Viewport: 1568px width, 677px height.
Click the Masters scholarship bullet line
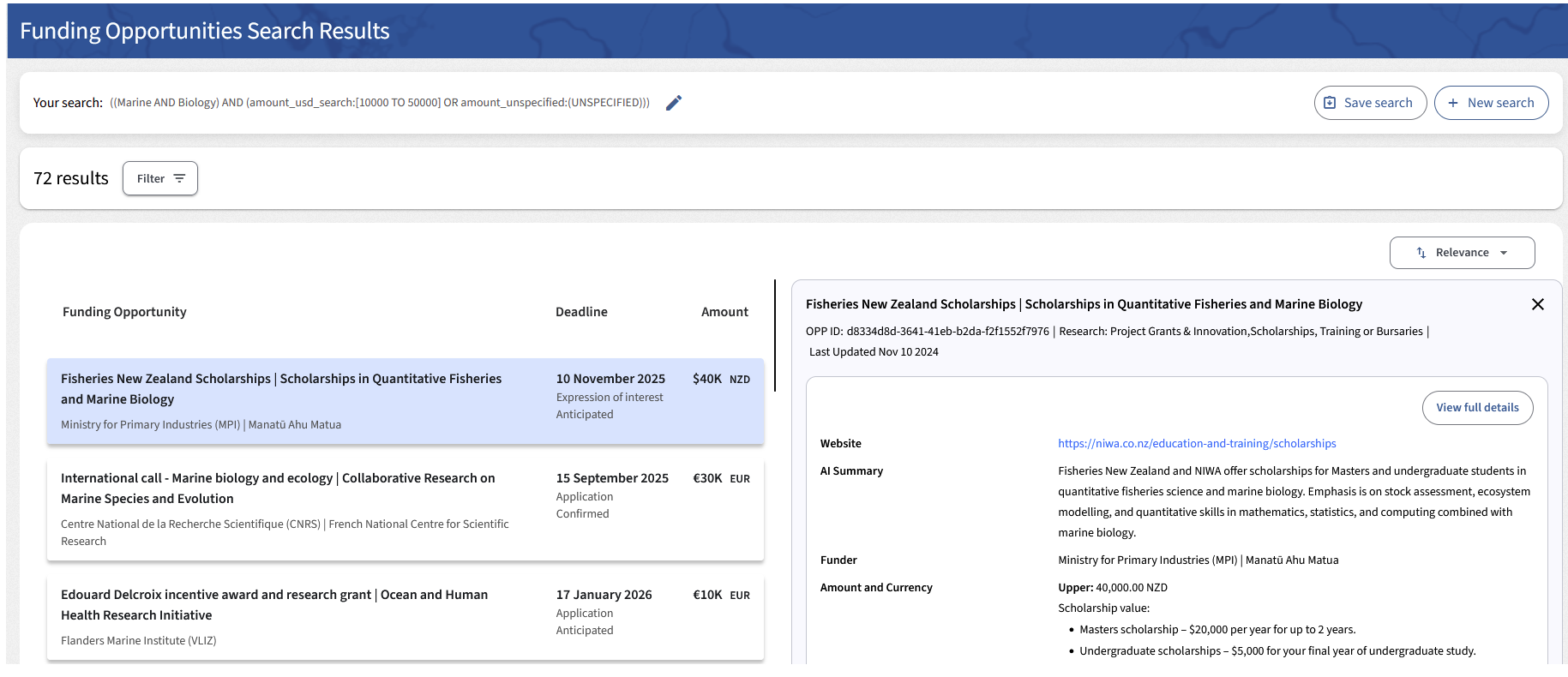[1217, 630]
